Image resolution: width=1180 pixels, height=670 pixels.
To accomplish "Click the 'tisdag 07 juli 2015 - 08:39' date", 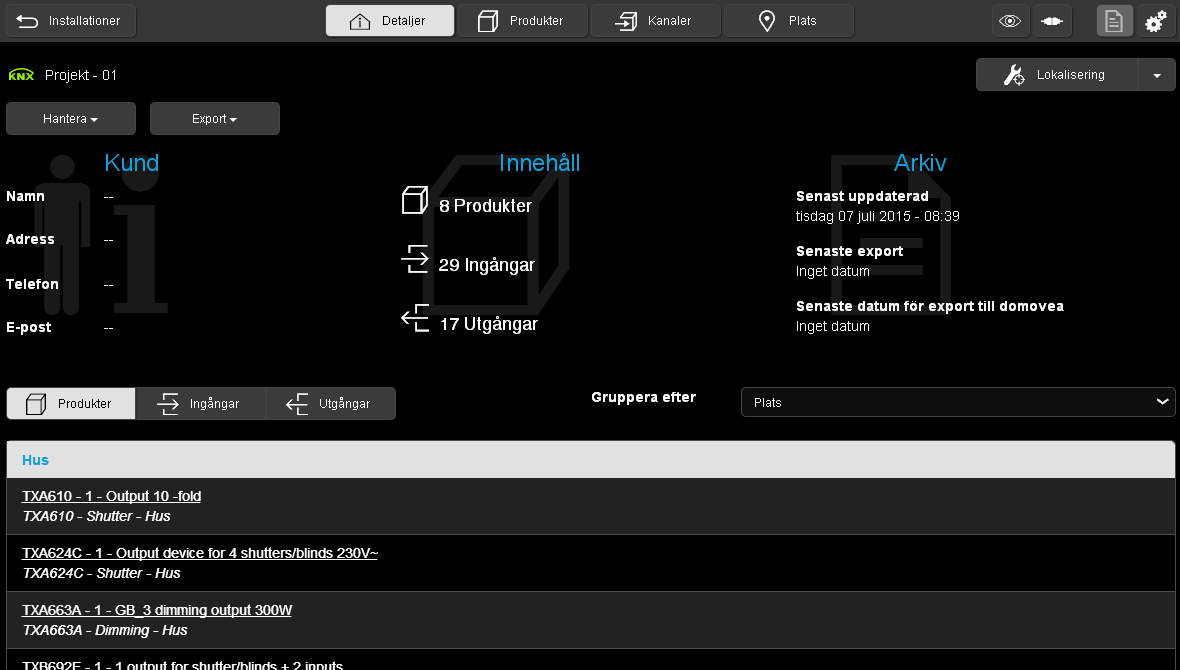I will [x=877, y=216].
